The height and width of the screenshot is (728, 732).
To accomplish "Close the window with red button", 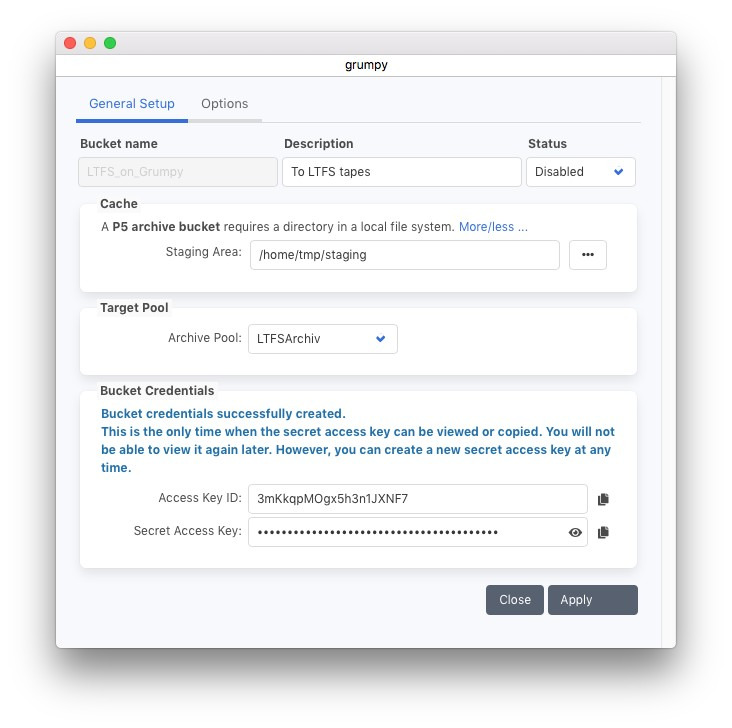I will click(70, 43).
